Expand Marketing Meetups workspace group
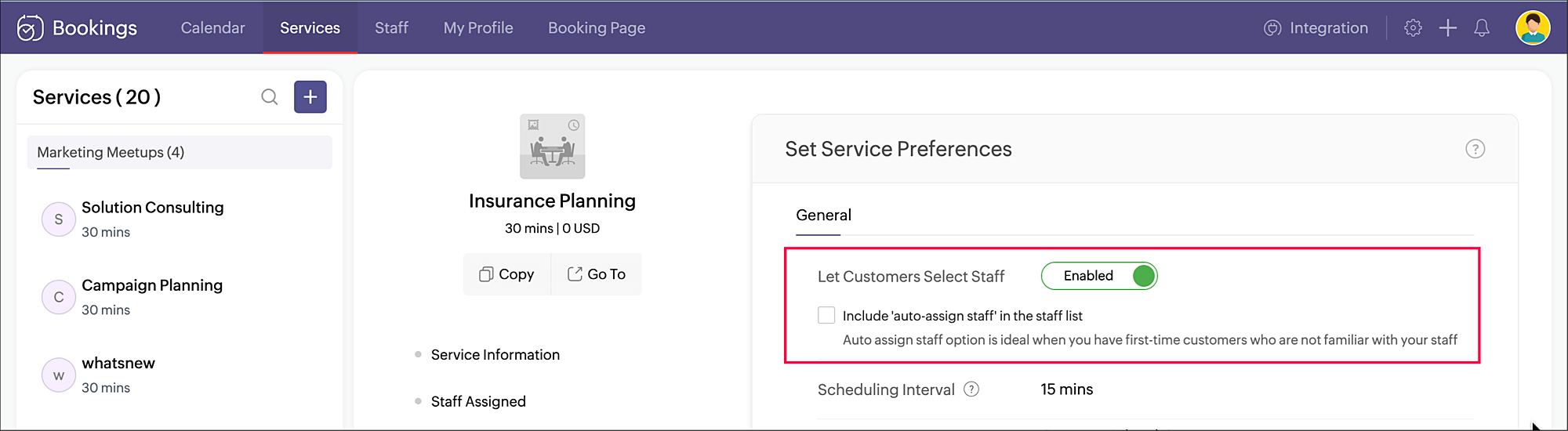 click(180, 153)
